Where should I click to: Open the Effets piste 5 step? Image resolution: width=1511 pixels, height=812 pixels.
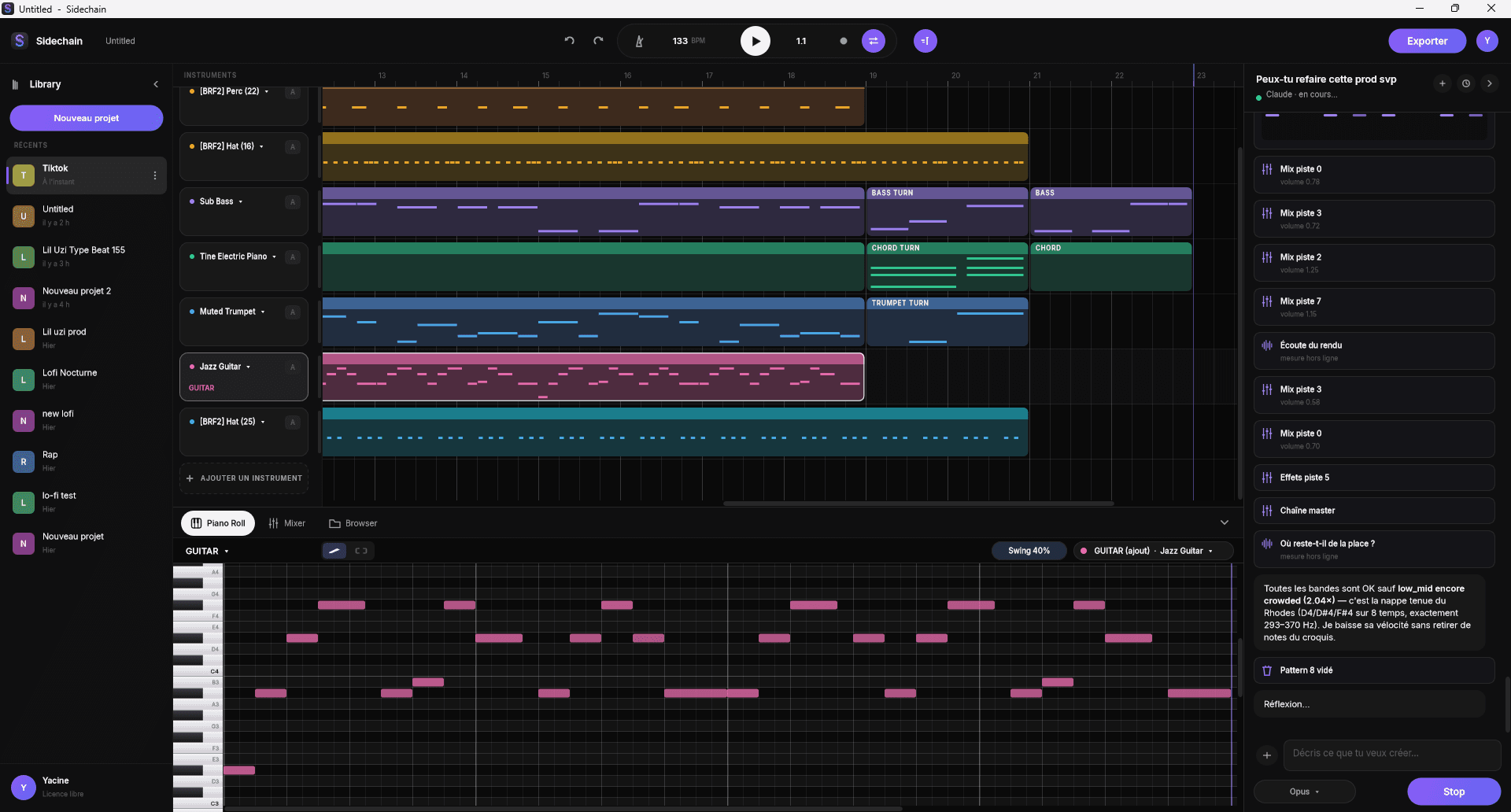pos(1374,478)
